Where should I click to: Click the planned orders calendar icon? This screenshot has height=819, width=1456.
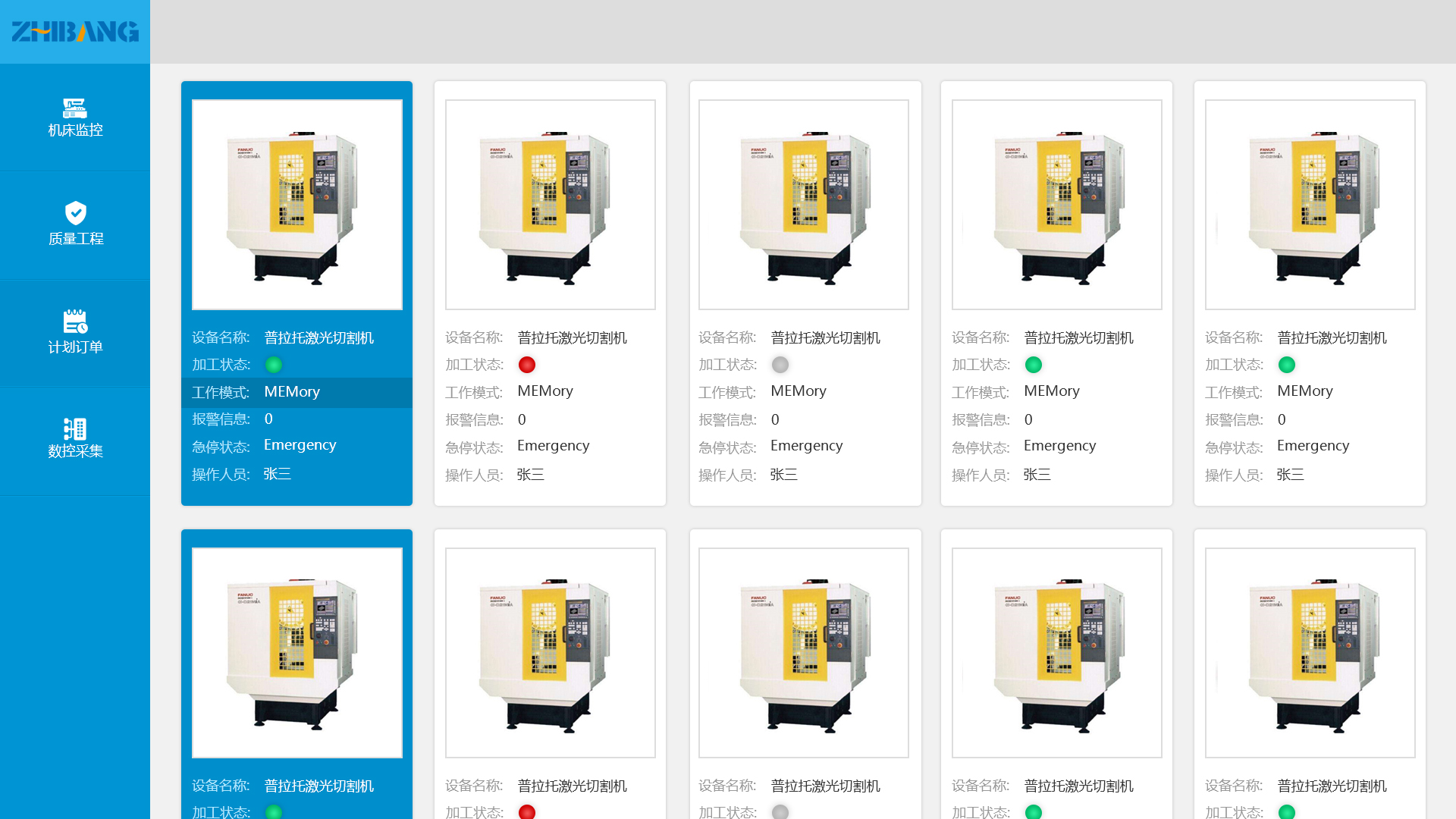(75, 321)
